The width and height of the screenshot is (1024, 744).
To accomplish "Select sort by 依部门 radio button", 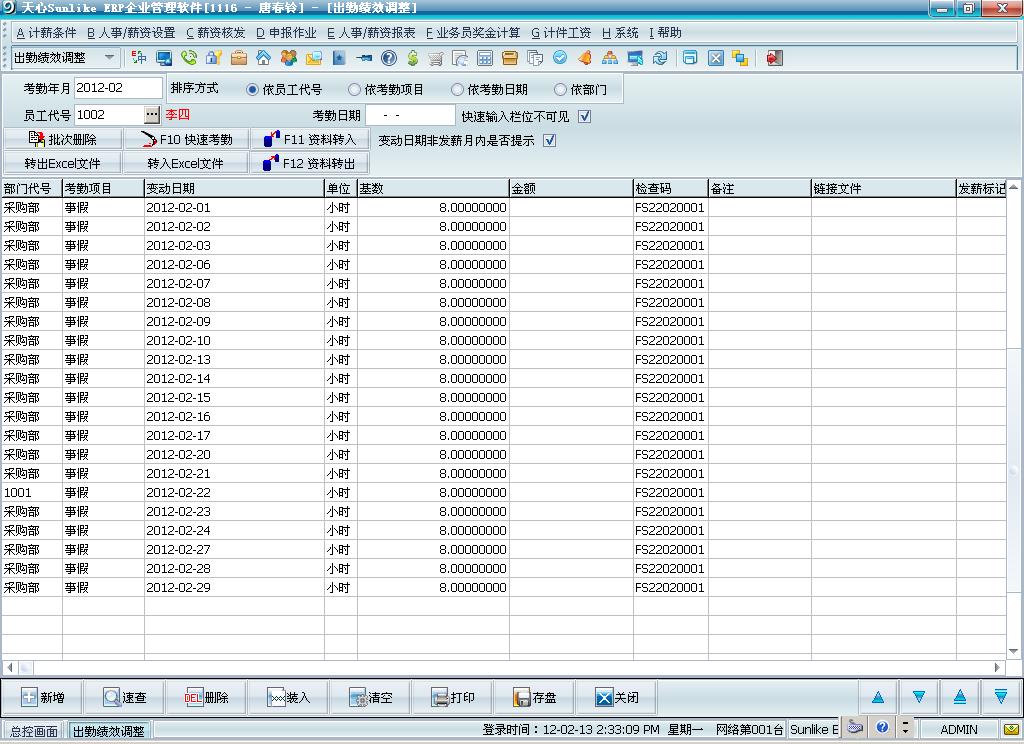I will [x=560, y=89].
